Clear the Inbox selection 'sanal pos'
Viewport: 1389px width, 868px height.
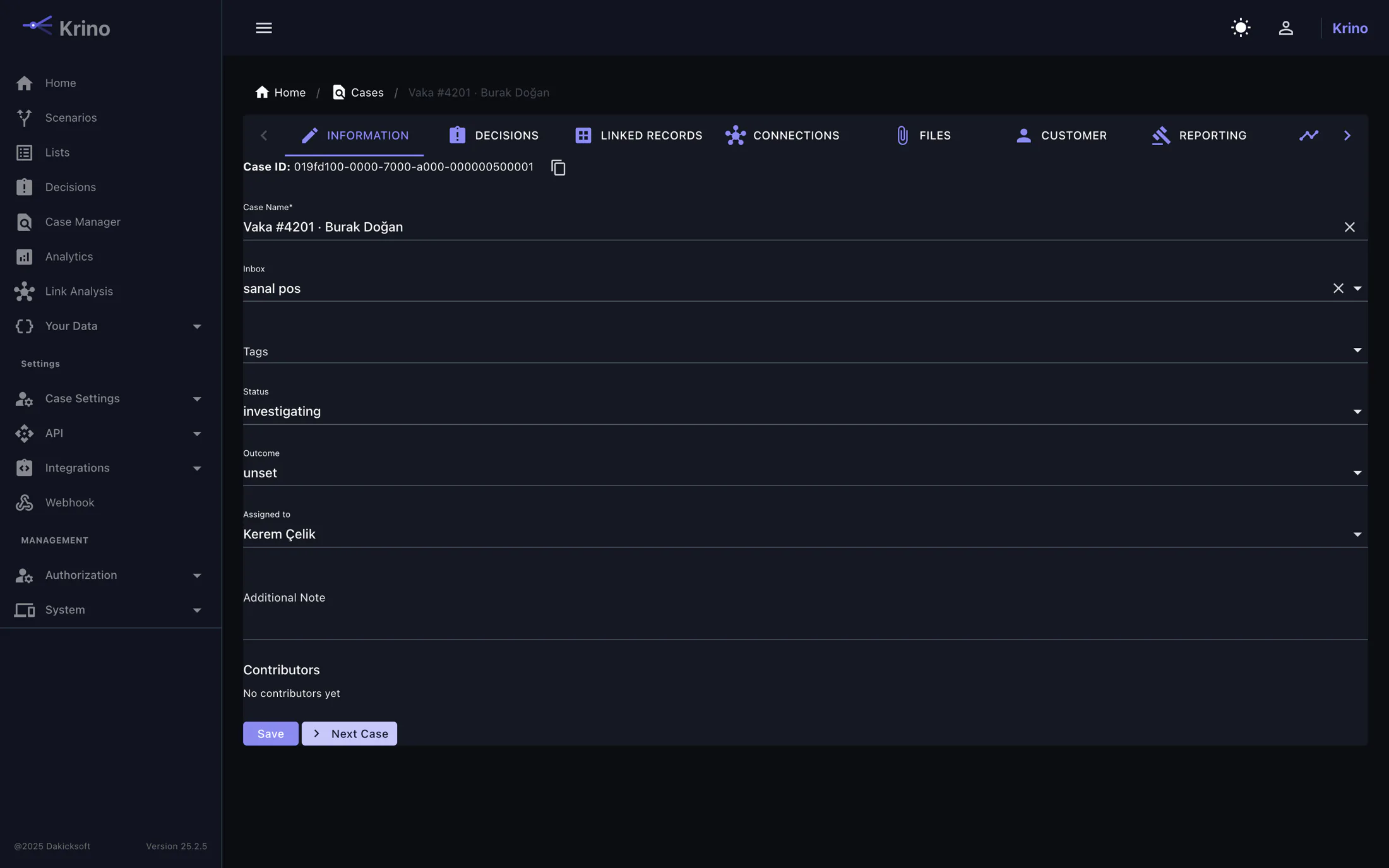(1338, 288)
